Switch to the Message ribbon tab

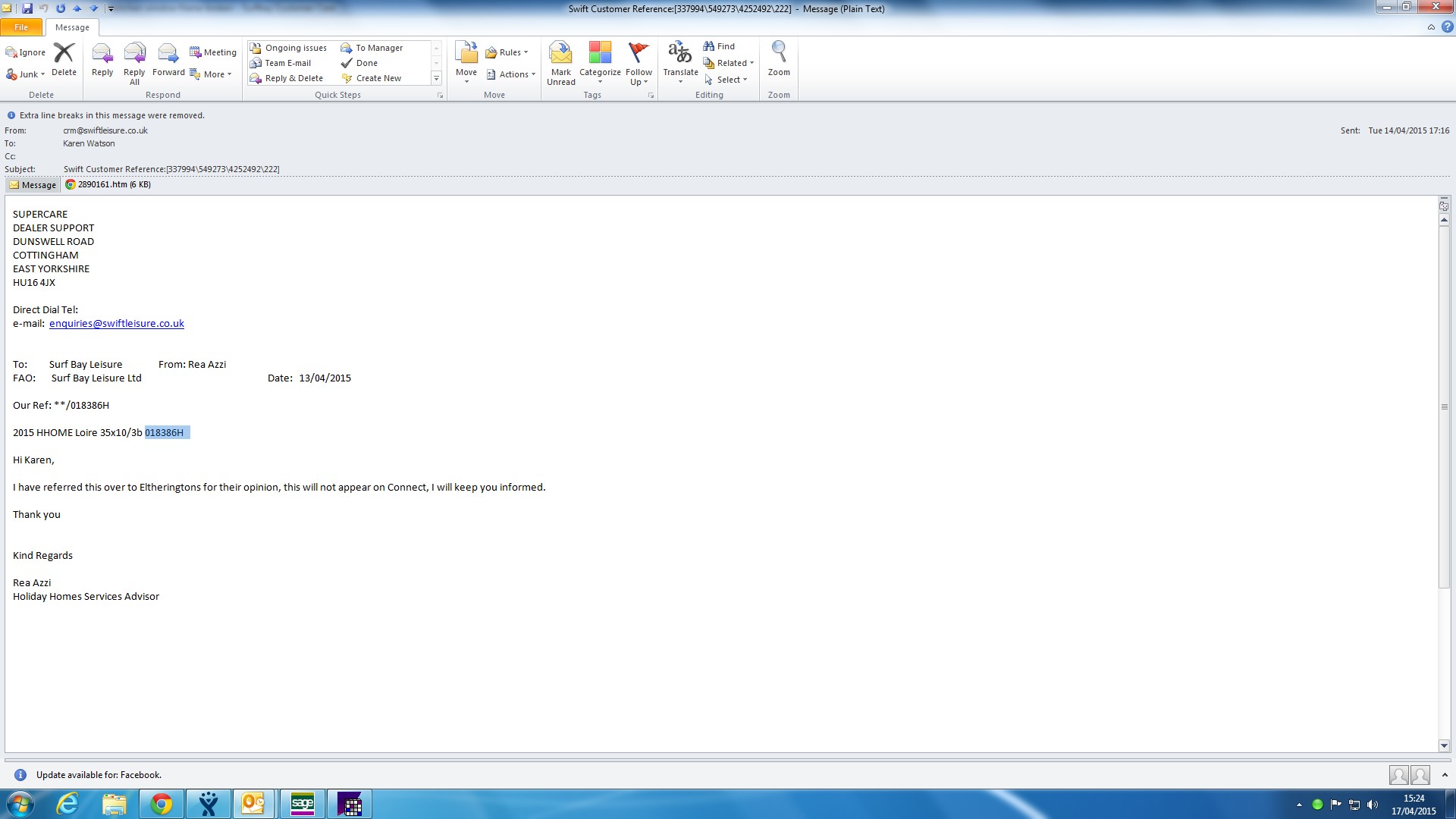(72, 27)
